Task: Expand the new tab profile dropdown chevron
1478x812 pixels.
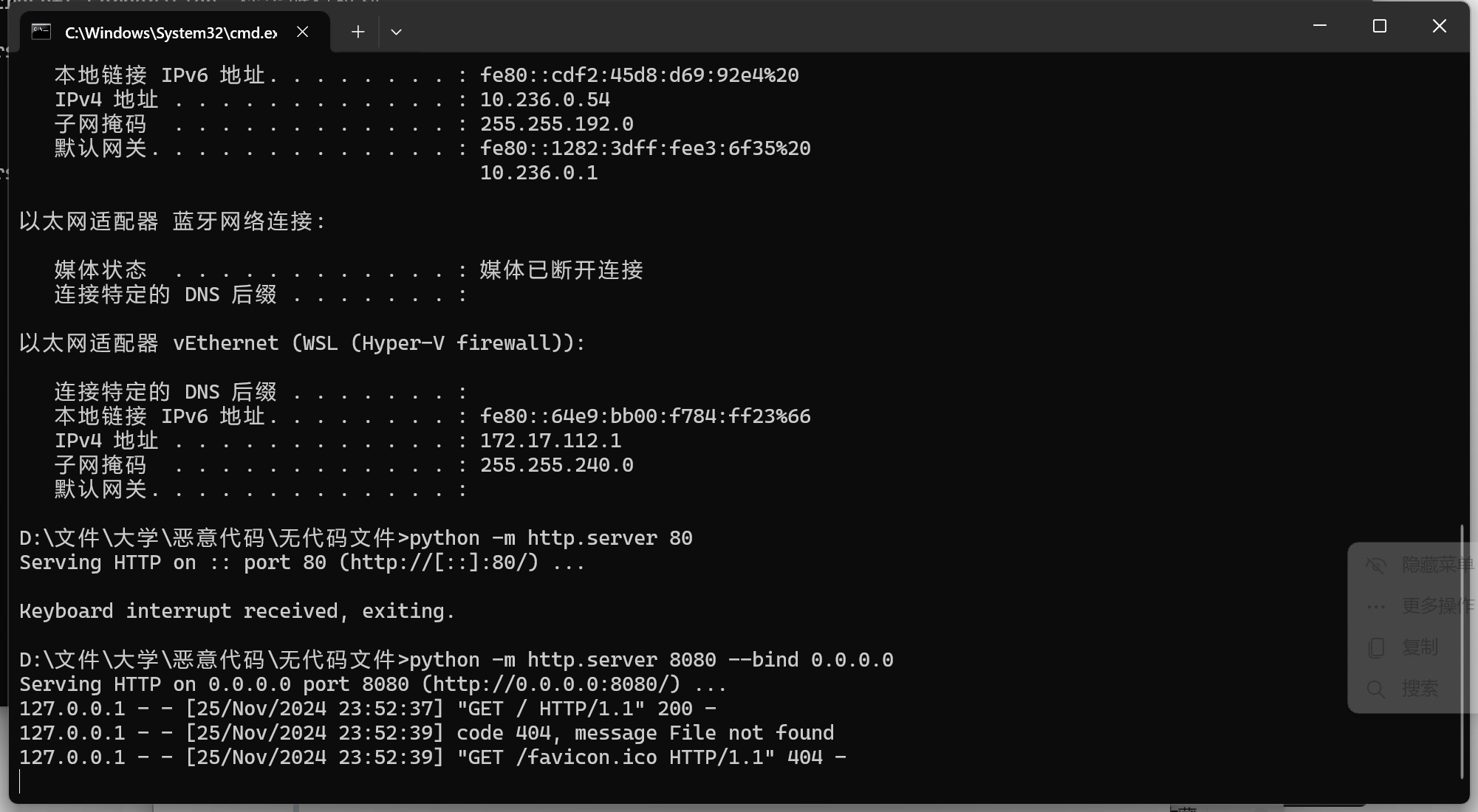Action: [x=396, y=32]
